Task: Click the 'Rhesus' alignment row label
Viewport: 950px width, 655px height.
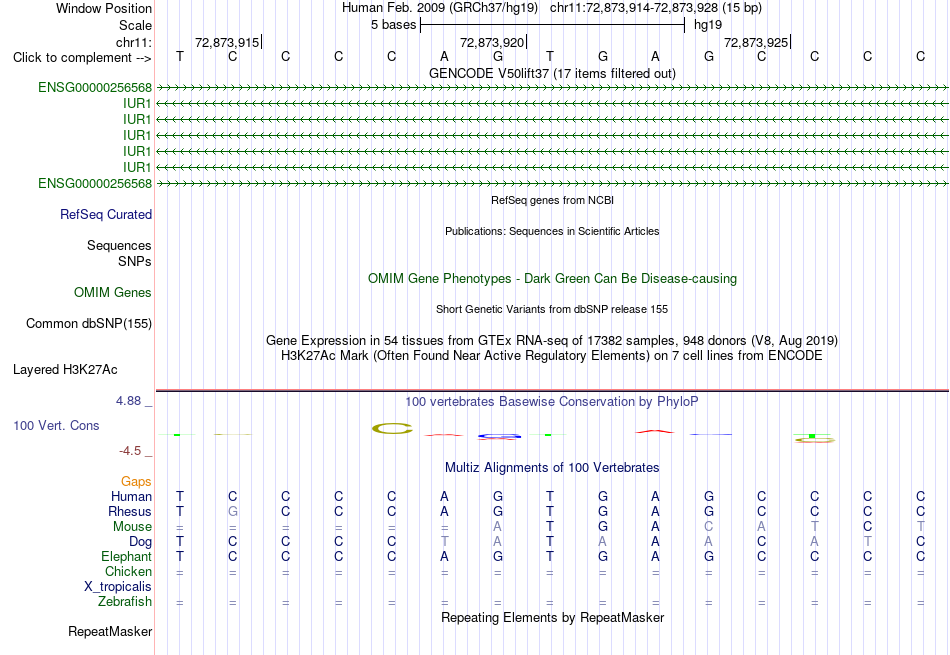Action: point(130,511)
